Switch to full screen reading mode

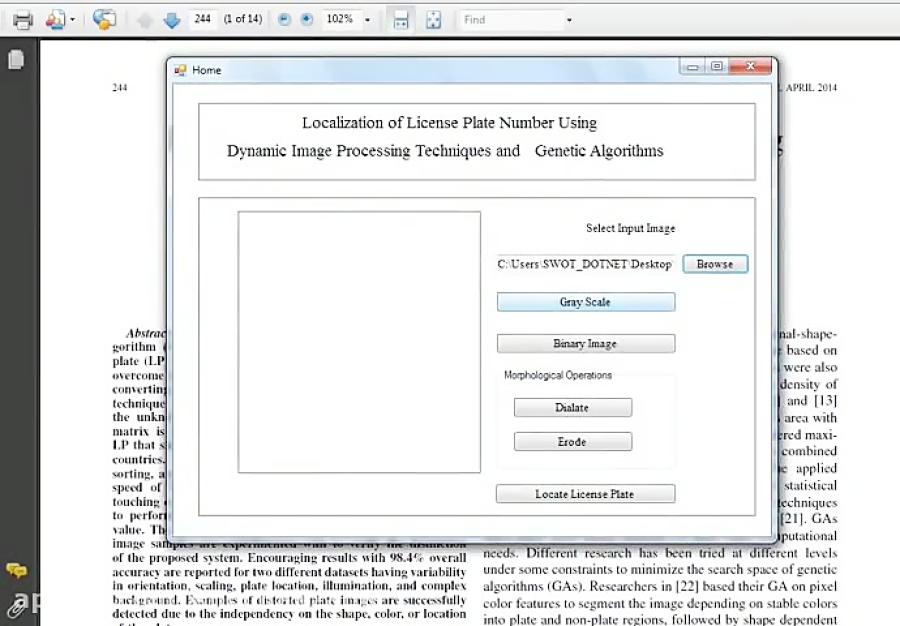click(433, 19)
